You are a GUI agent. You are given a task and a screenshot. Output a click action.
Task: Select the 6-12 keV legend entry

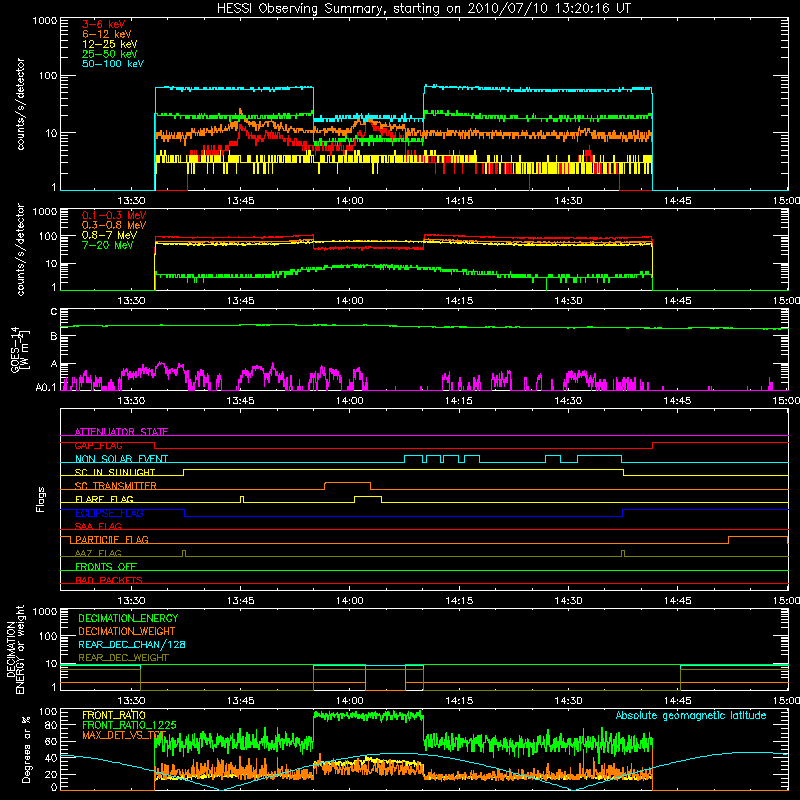(x=107, y=34)
